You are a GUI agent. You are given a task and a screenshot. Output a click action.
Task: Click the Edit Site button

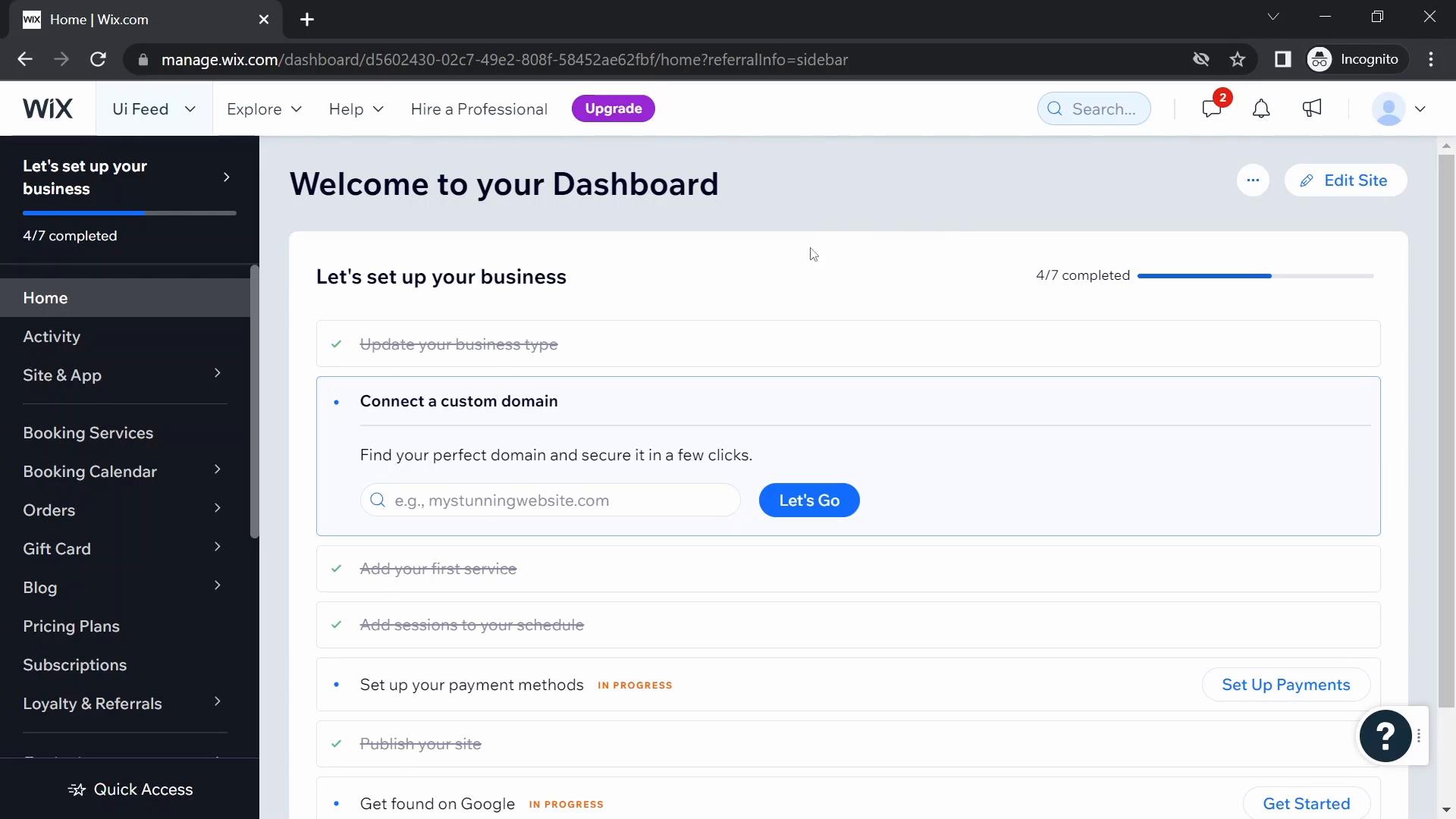pyautogui.click(x=1345, y=180)
